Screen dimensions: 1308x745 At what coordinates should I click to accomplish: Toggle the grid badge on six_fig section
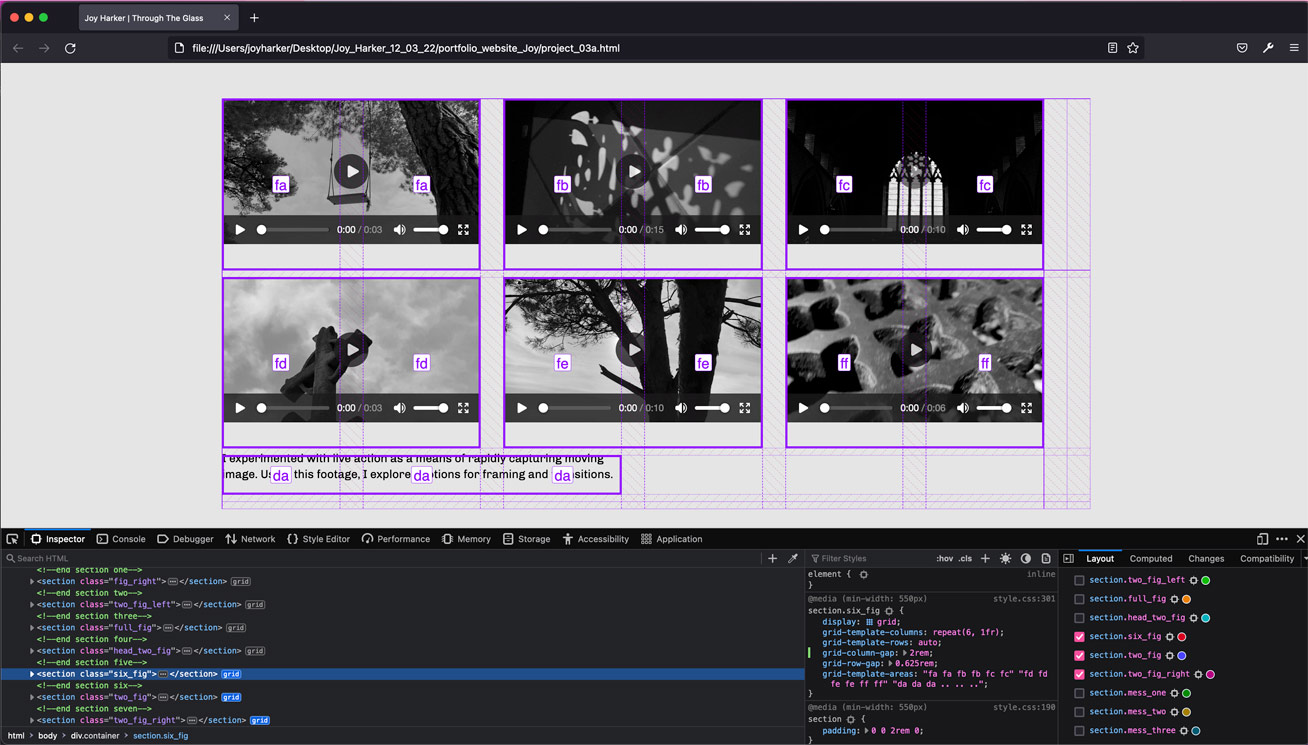(x=231, y=674)
